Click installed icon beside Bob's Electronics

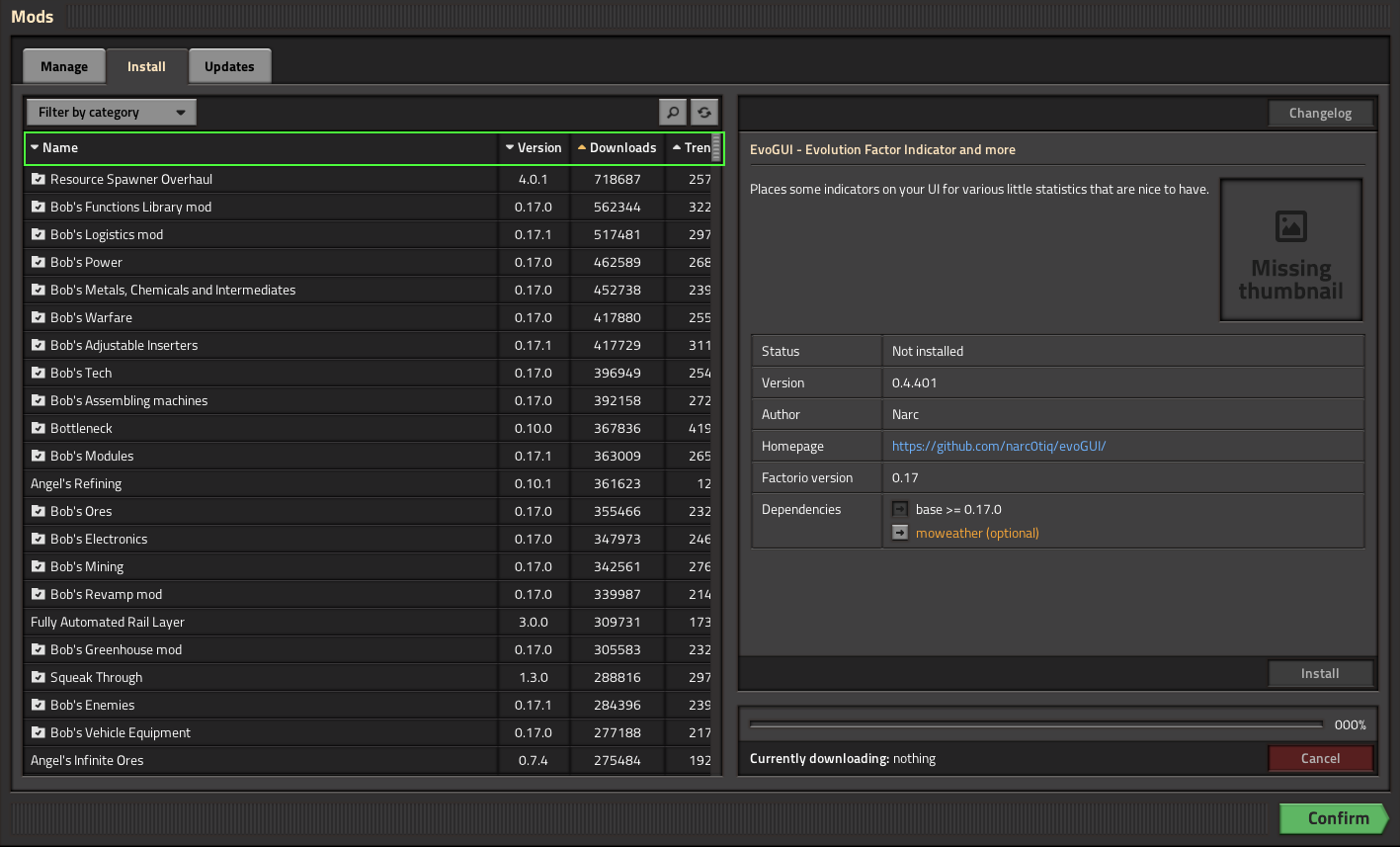[x=39, y=539]
